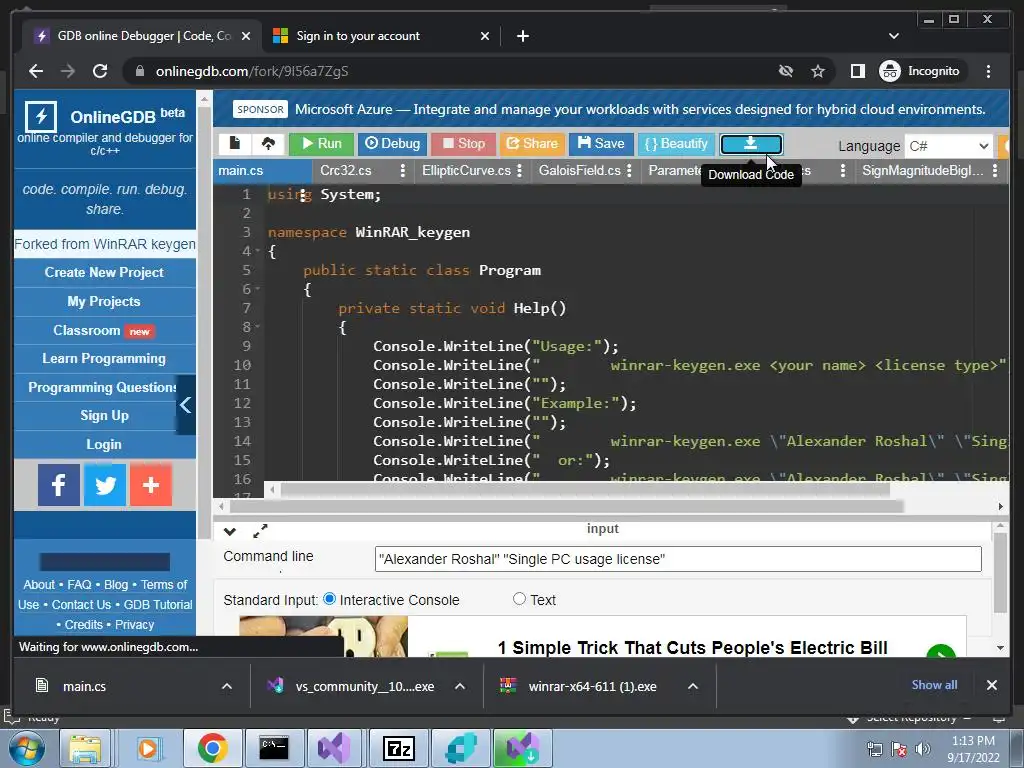Beautify the code
Image resolution: width=1024 pixels, height=768 pixels.
(676, 144)
